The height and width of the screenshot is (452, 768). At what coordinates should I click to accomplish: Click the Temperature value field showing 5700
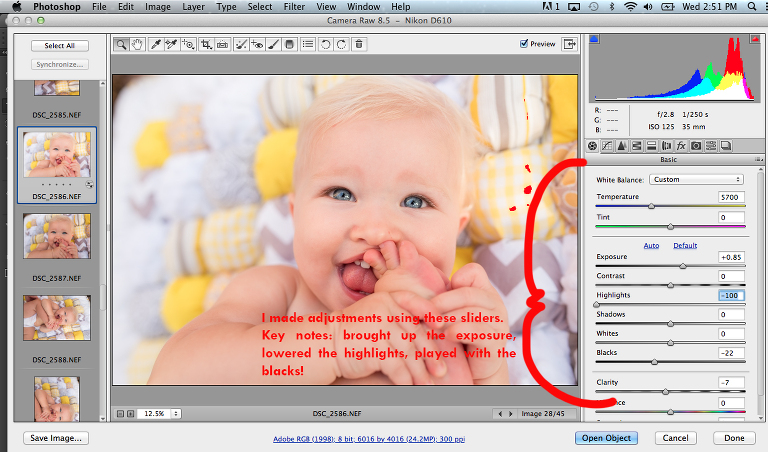(x=731, y=197)
